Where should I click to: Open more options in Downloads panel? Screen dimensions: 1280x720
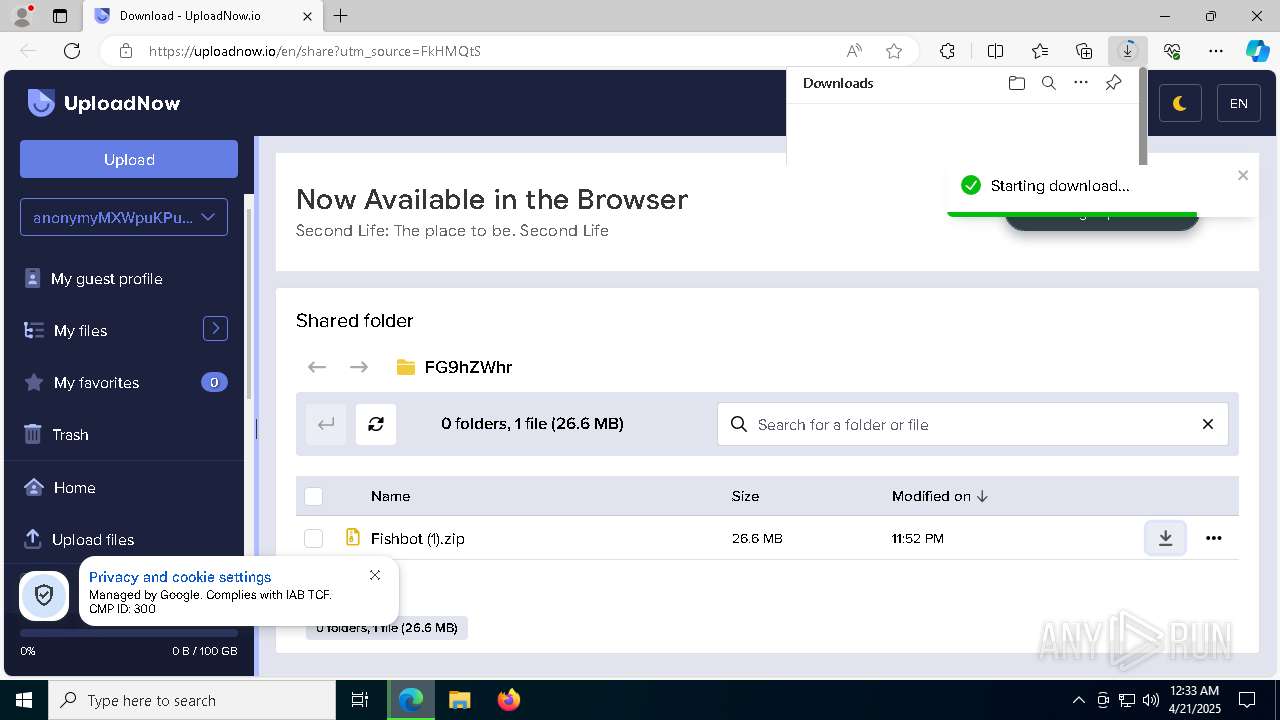coord(1081,83)
